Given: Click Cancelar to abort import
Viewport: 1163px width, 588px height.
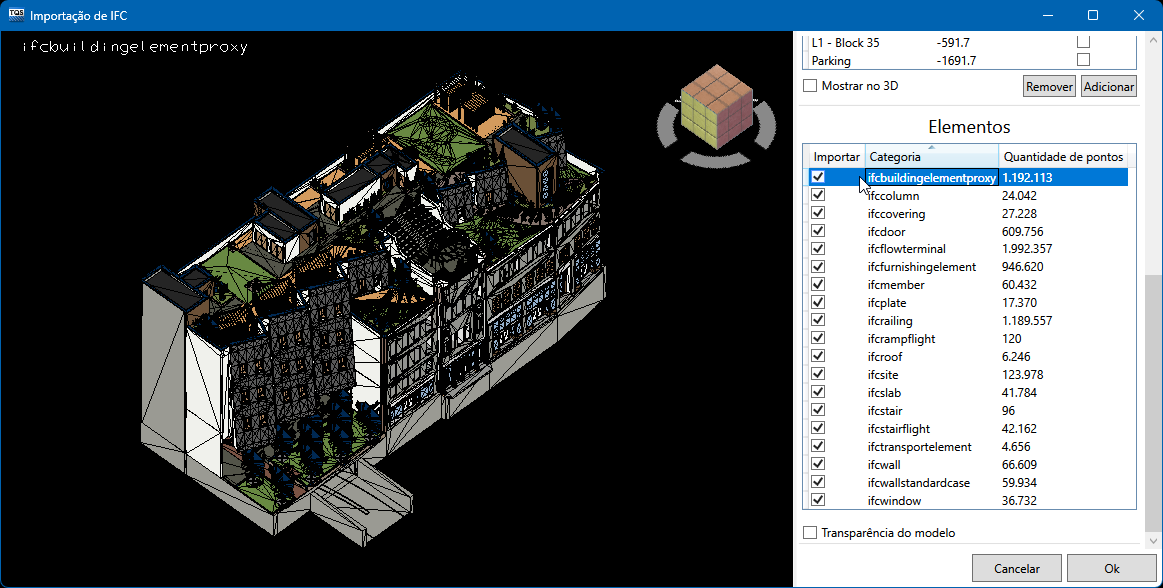Looking at the screenshot, I should pyautogui.click(x=1017, y=568).
